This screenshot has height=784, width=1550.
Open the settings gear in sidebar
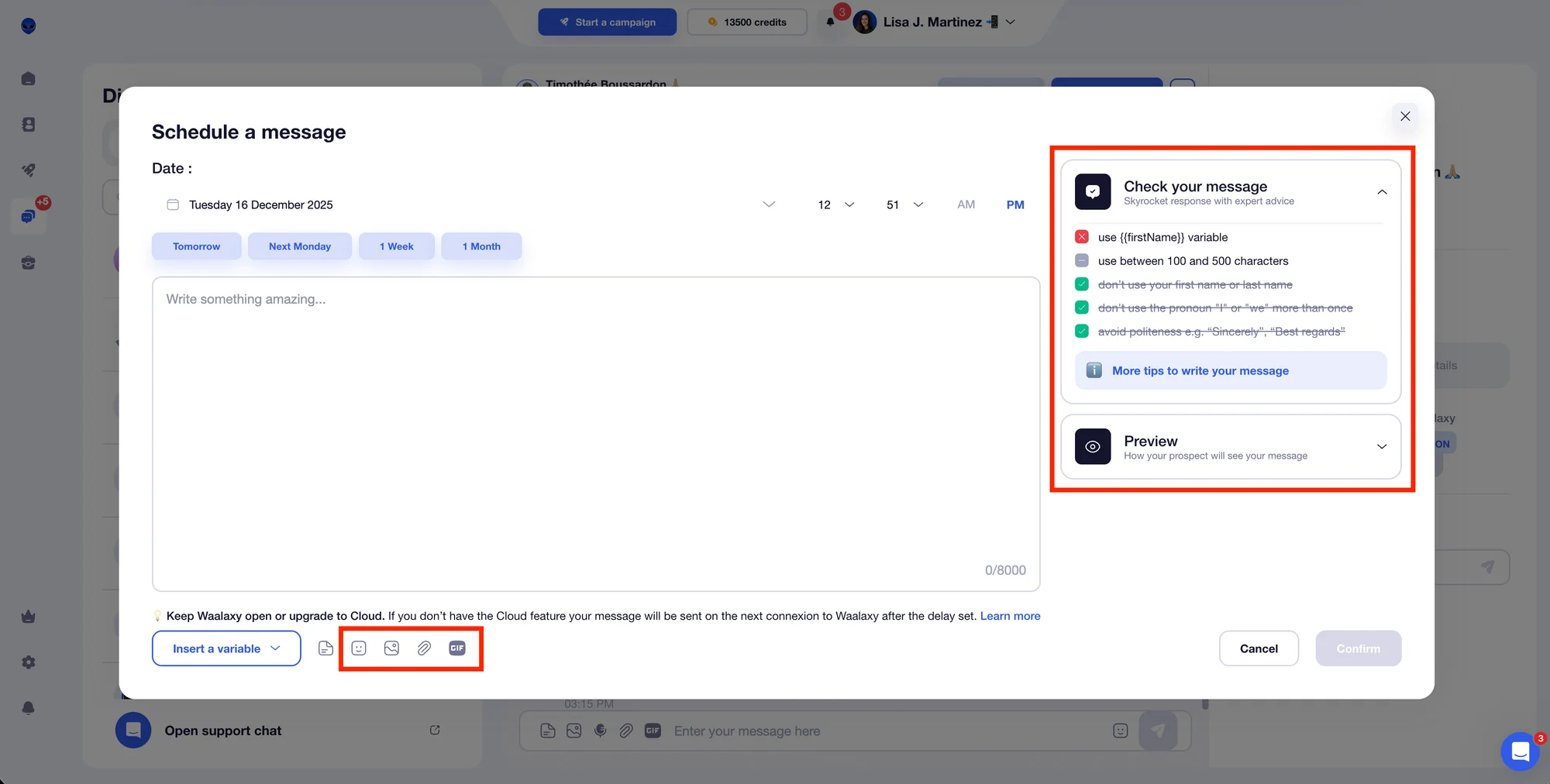(29, 662)
